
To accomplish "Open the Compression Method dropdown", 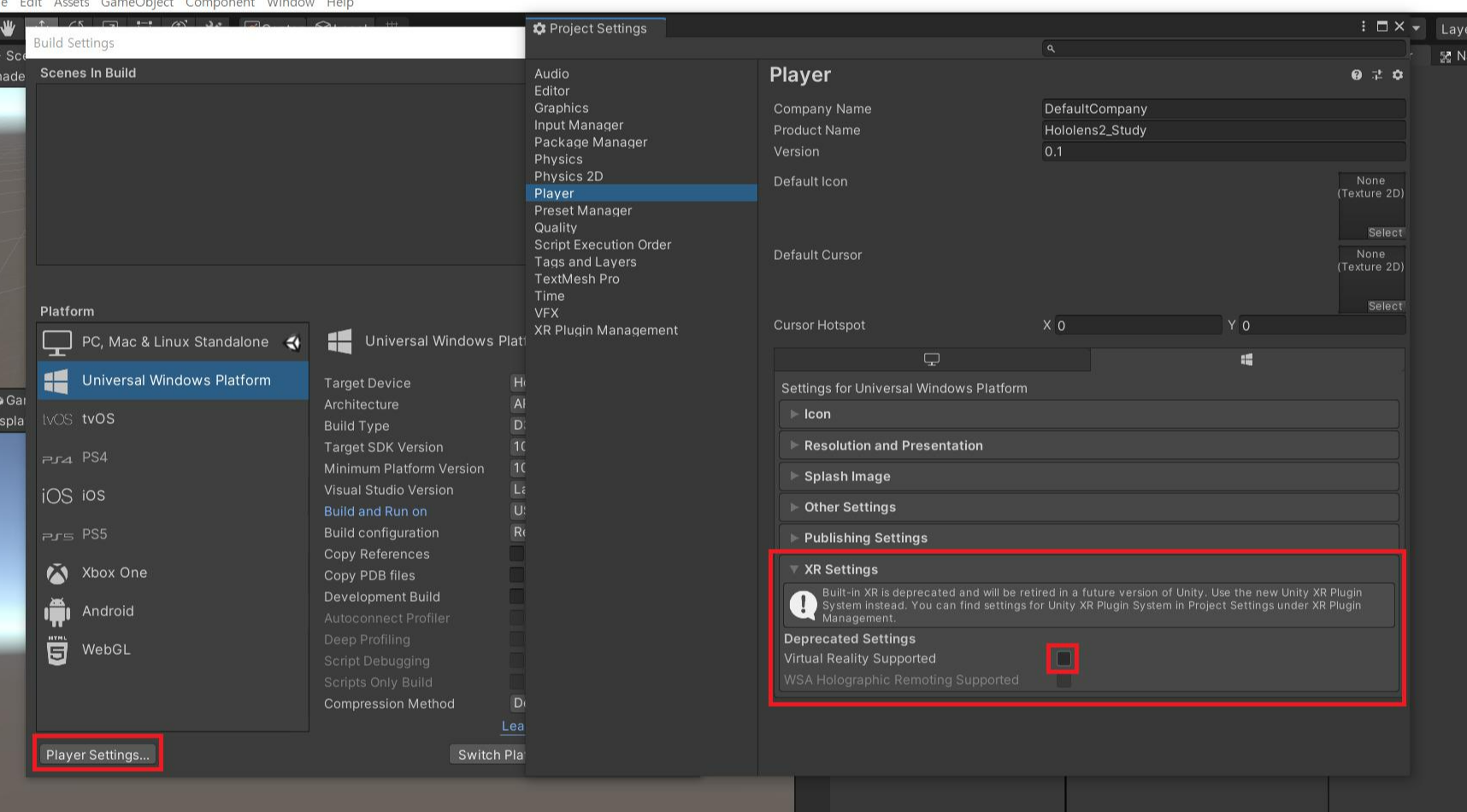I will pyautogui.click(x=518, y=703).
